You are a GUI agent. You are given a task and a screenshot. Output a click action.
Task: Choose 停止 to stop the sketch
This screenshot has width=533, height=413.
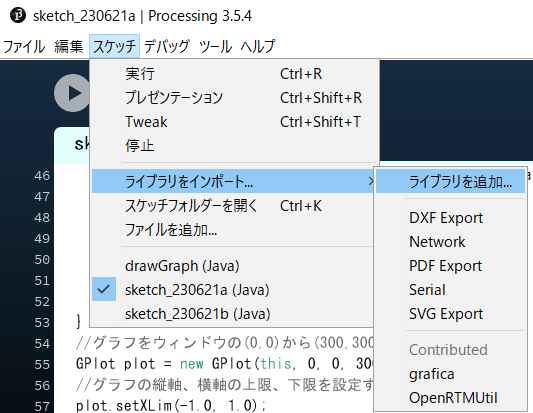235,146
